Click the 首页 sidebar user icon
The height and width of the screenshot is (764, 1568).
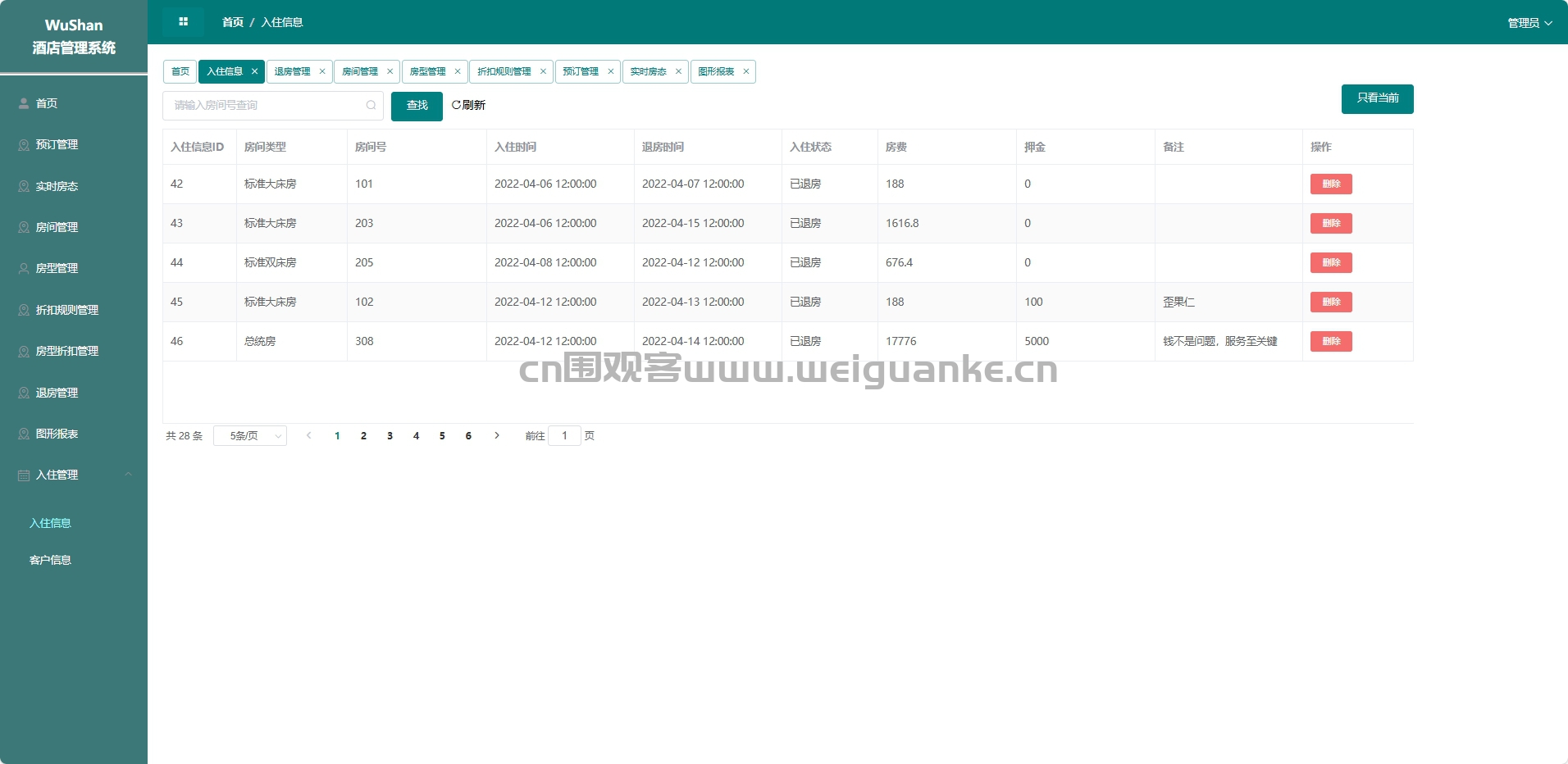pos(24,103)
